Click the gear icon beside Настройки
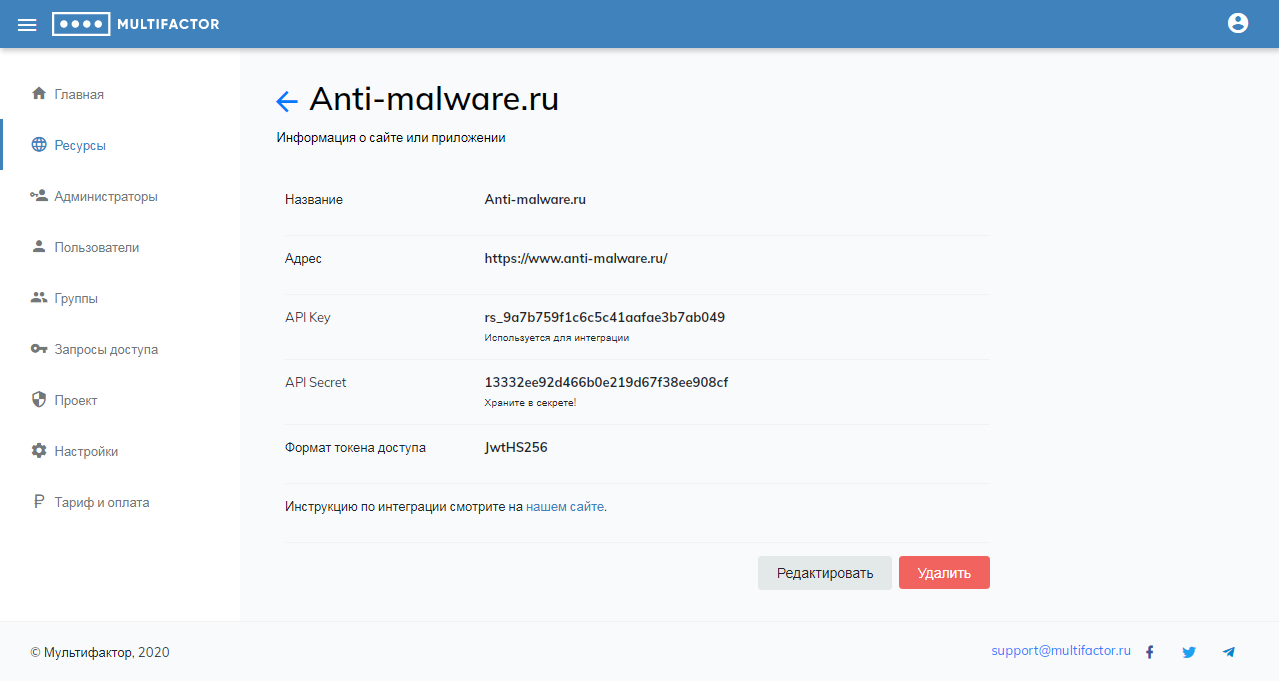Screen dimensions: 1279x681 point(39,451)
